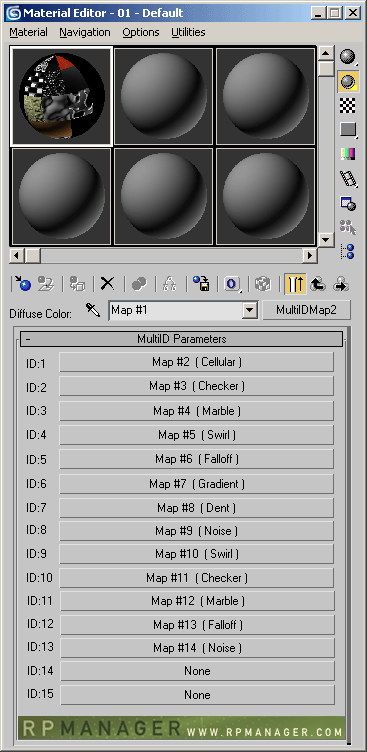This screenshot has height=752, width=367.
Task: Toggle Video Color Check icon
Action: (x=348, y=154)
